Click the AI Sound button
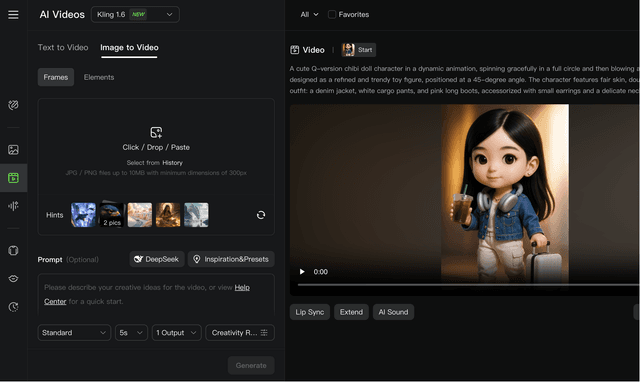The width and height of the screenshot is (640, 383). (393, 312)
